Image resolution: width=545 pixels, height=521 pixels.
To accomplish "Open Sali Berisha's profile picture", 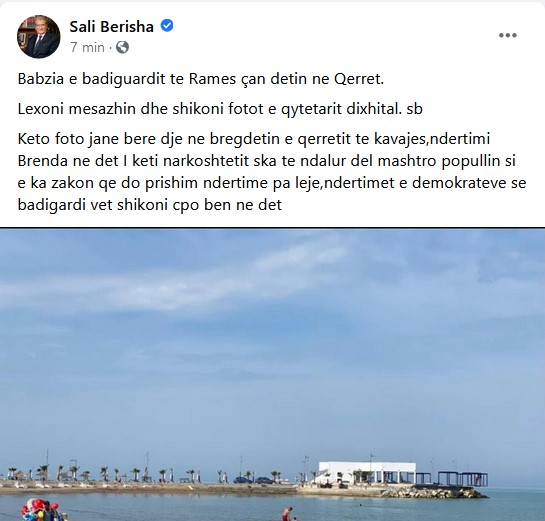I will [39, 36].
